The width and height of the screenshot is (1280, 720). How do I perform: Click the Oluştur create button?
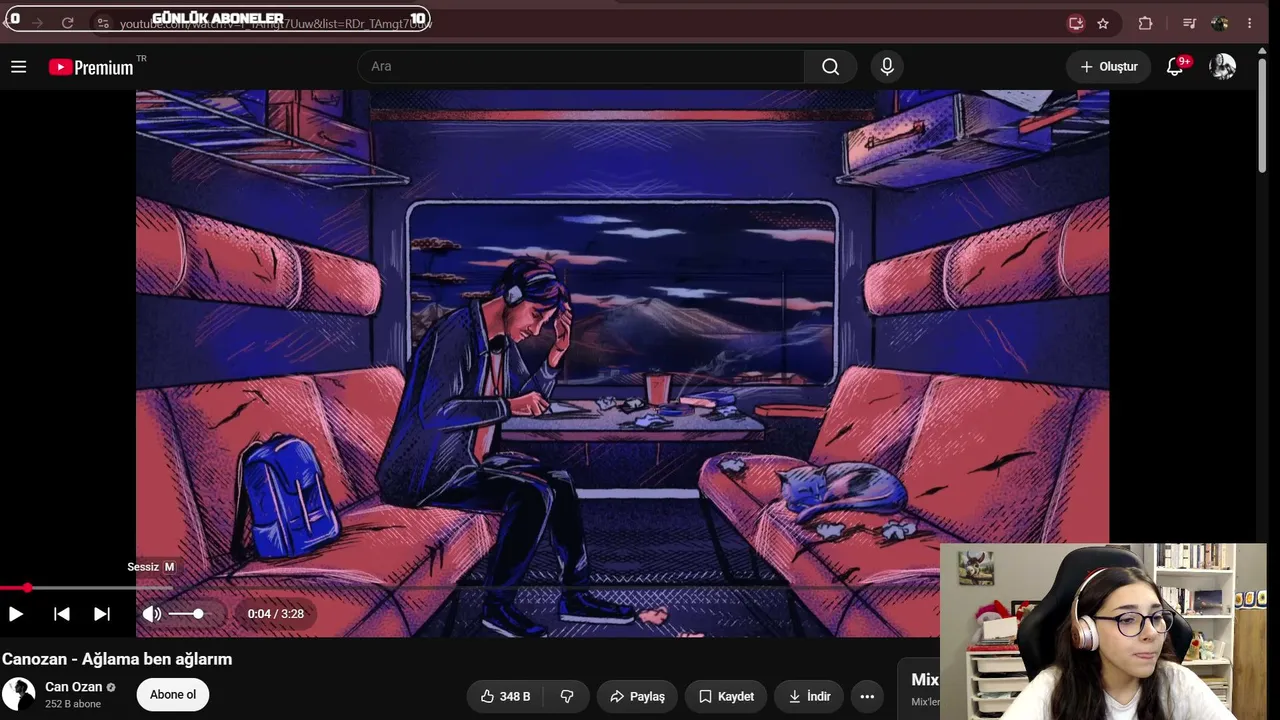[1108, 67]
